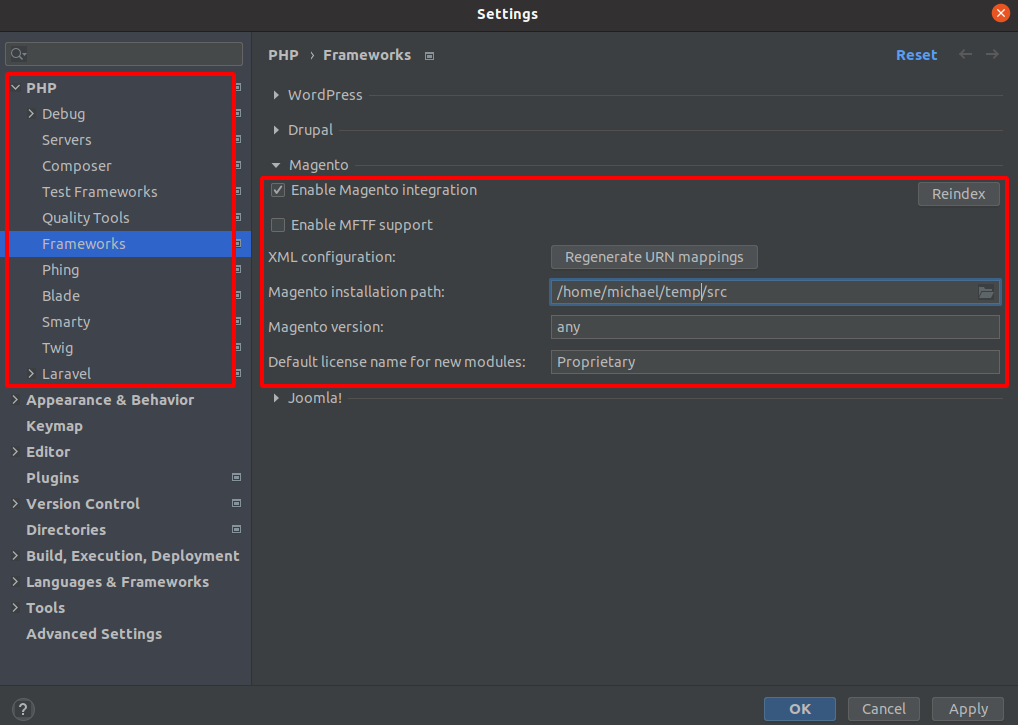1018x725 pixels.
Task: Collapse the Magento section
Action: (x=276, y=165)
